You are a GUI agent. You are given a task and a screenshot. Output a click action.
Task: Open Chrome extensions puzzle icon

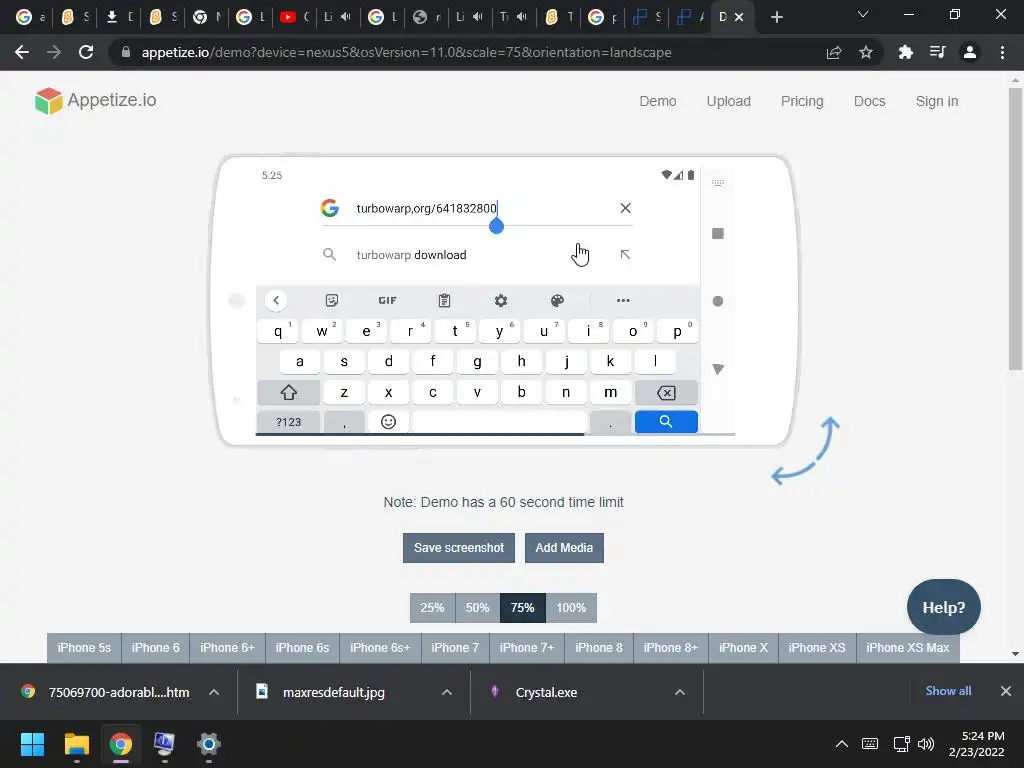pos(905,52)
